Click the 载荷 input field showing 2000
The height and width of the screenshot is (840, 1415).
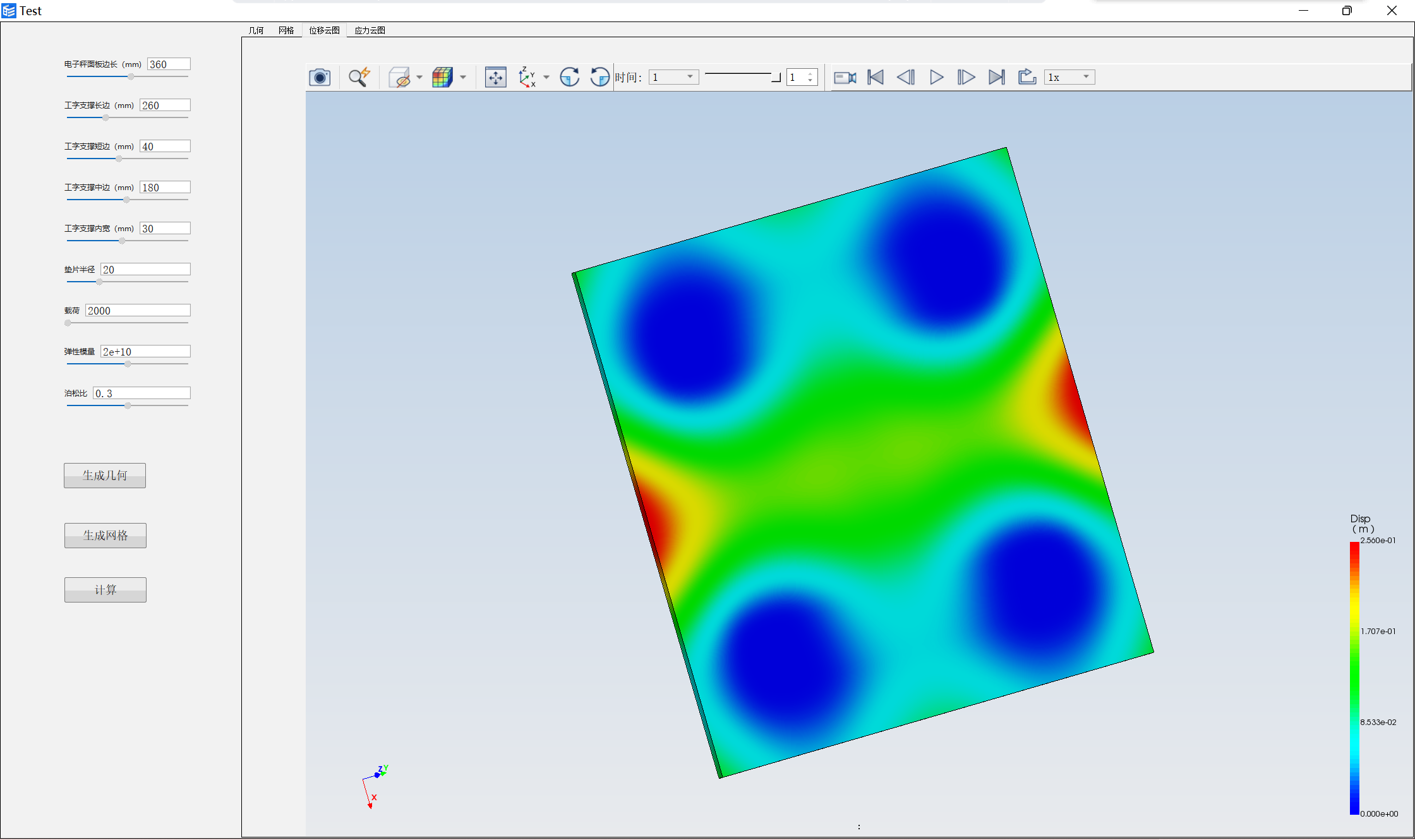[x=138, y=310]
